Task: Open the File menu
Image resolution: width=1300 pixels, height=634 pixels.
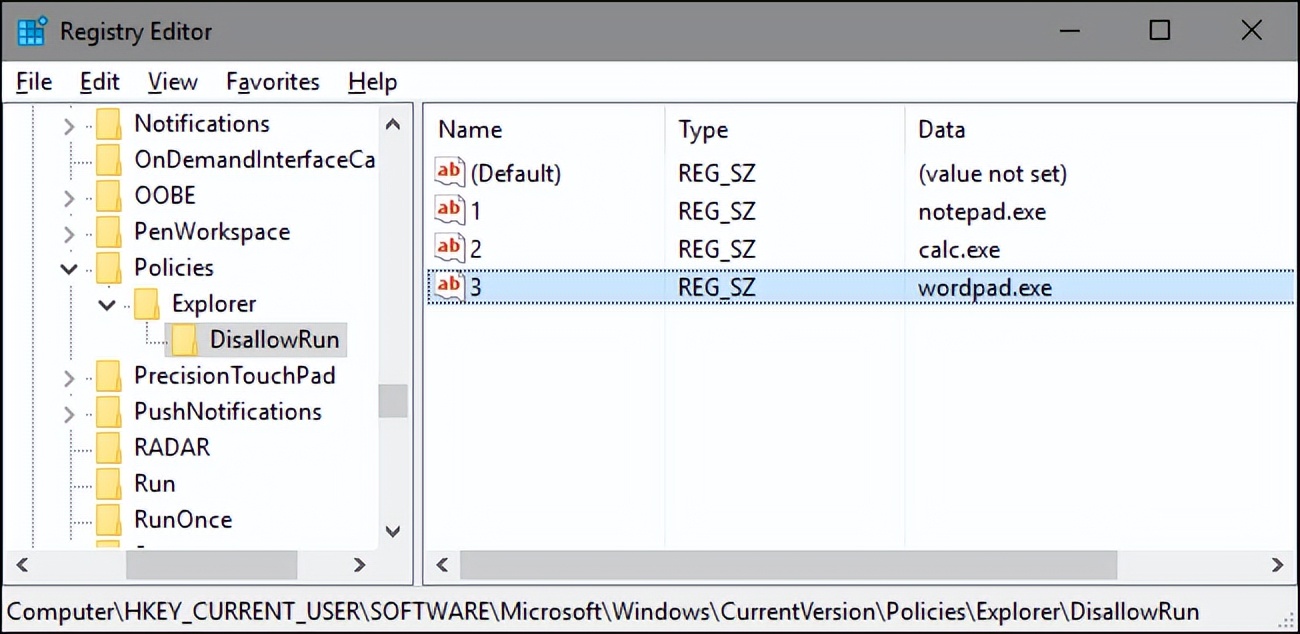Action: click(32, 81)
